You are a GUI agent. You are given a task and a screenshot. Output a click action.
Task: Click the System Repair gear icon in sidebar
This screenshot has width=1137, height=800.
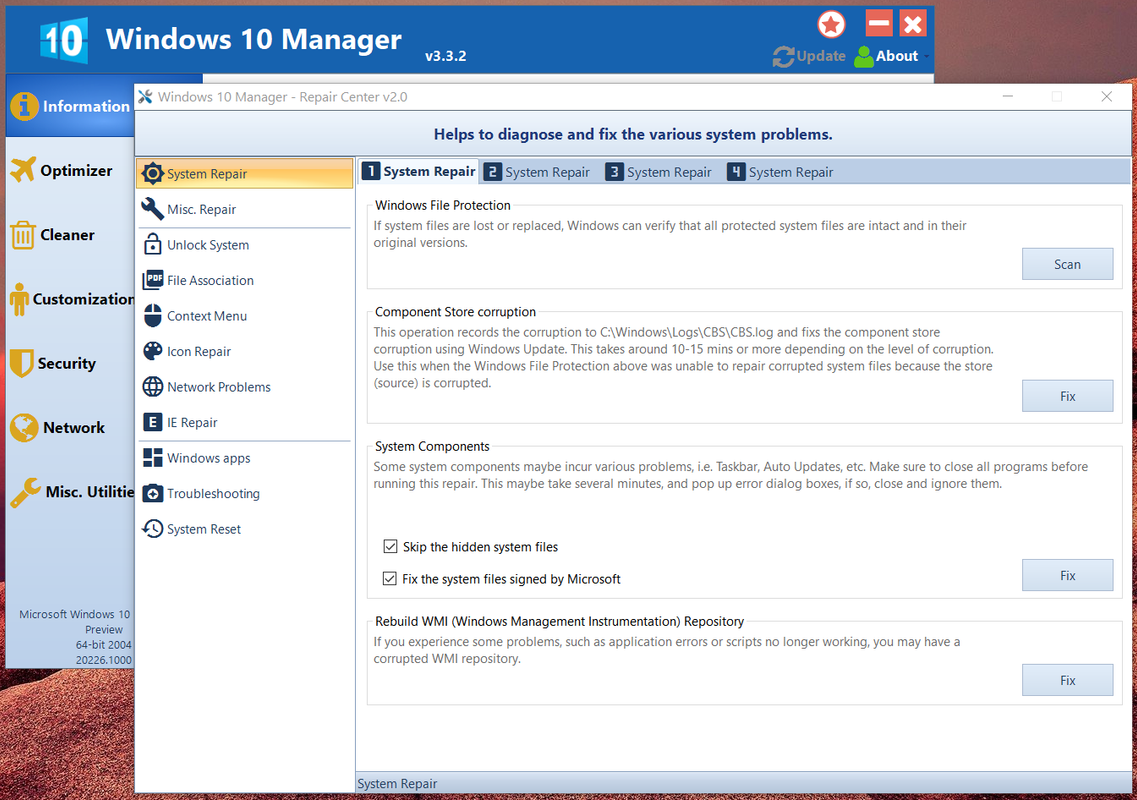[x=152, y=173]
